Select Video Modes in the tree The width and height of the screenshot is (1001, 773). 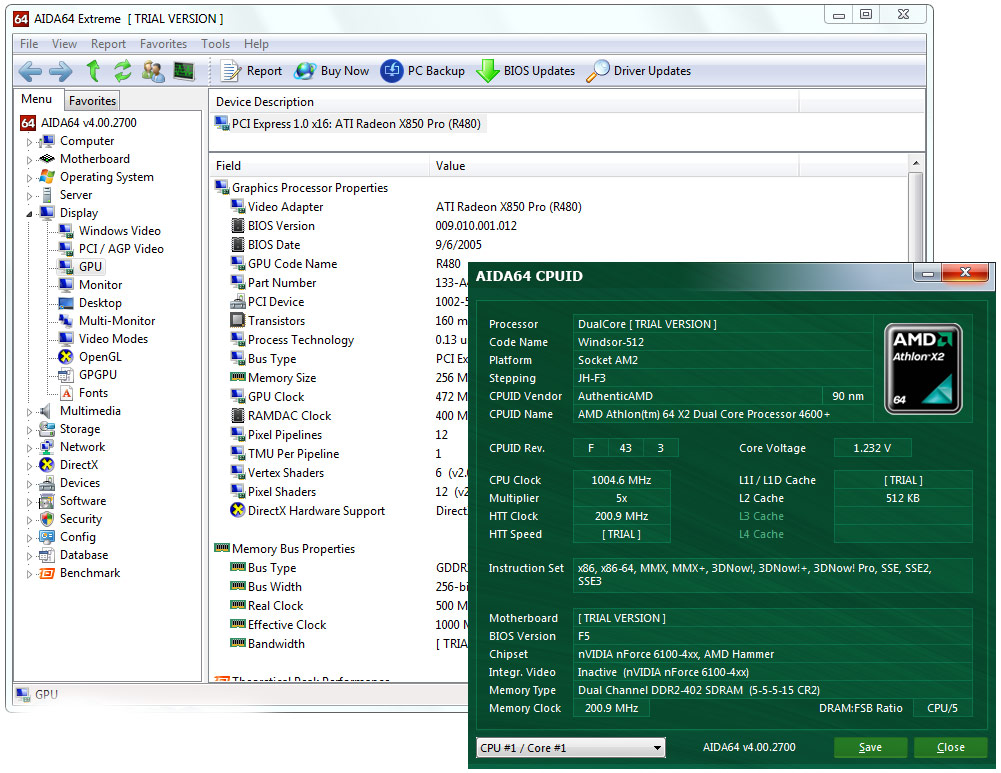[113, 339]
